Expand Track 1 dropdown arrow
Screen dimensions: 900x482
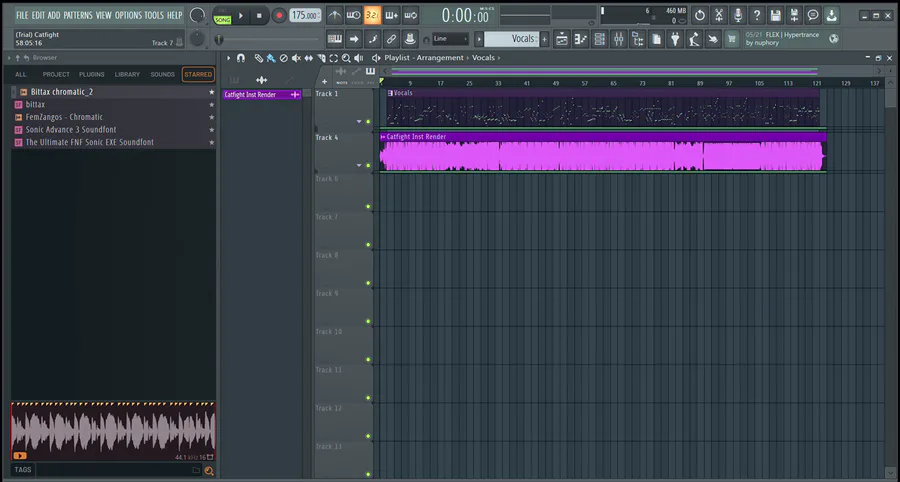click(x=359, y=122)
